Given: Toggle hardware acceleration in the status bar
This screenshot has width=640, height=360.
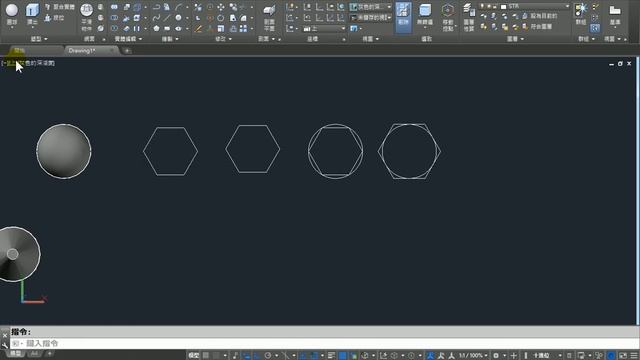Looking at the screenshot, I should 611,356.
